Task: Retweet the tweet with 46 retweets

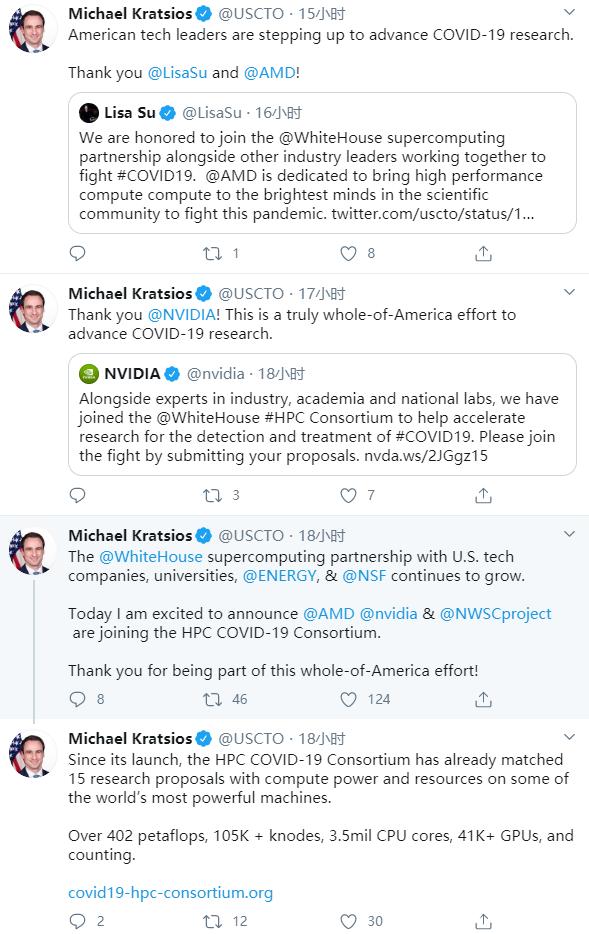Action: click(213, 699)
